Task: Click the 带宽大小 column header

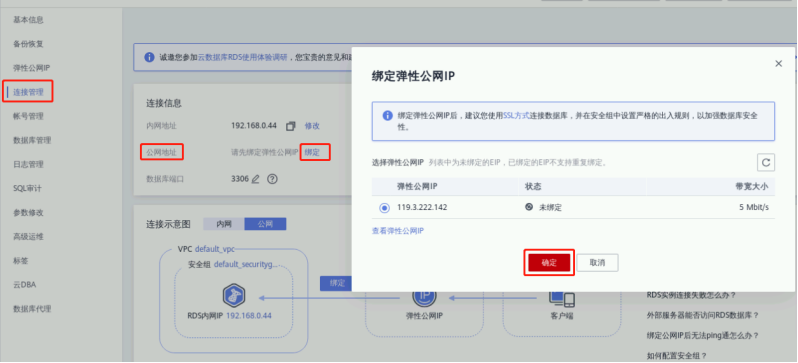Action: (753, 187)
